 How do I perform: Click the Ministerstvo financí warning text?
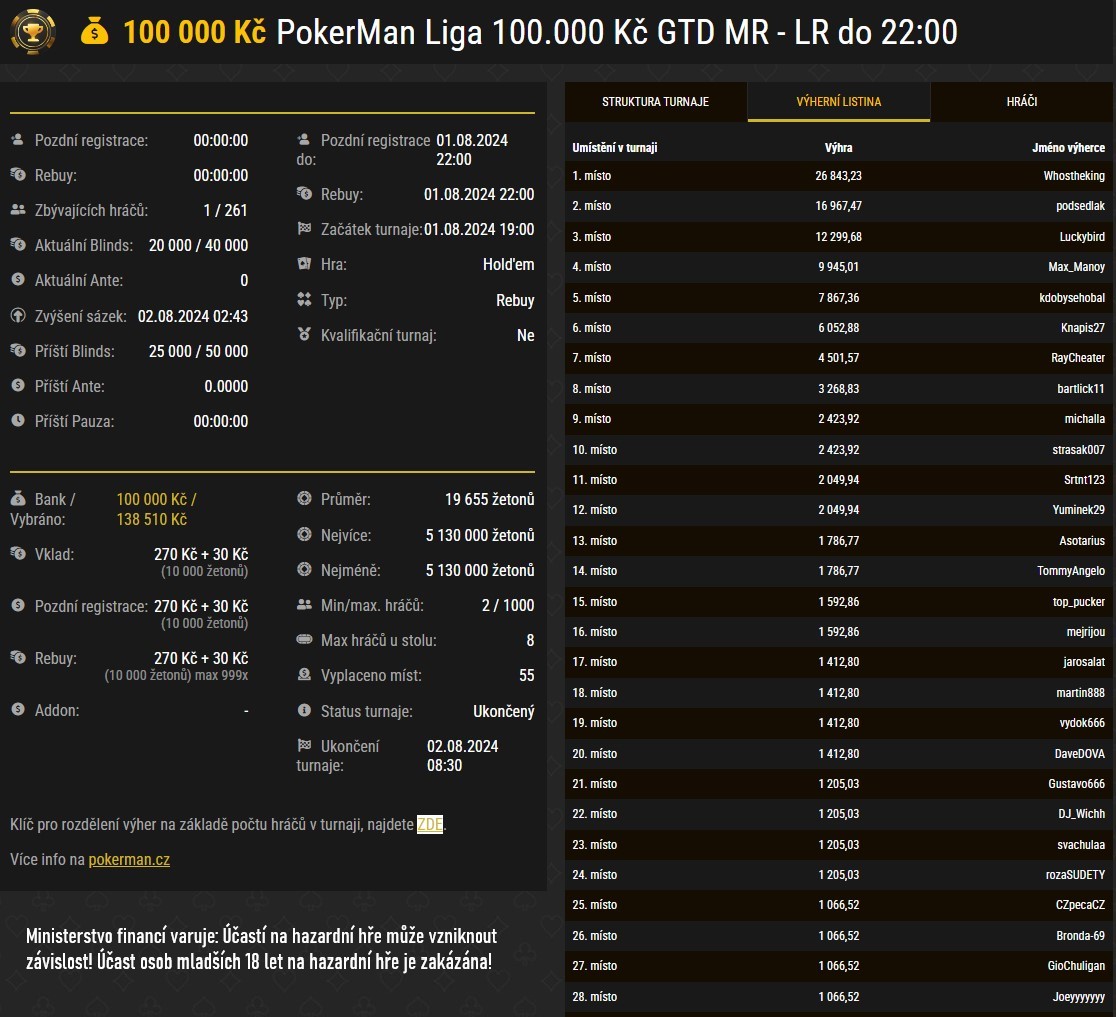click(x=261, y=949)
